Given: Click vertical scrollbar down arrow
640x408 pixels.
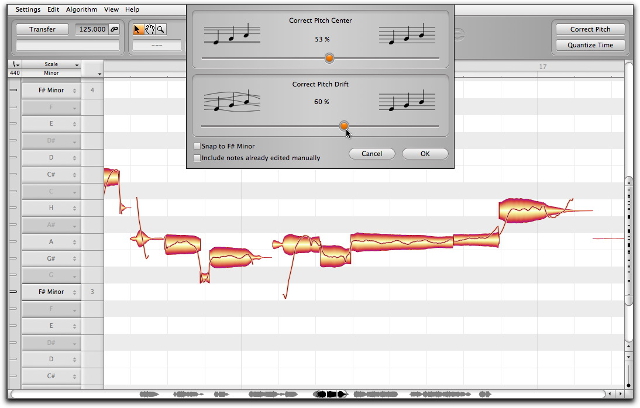Looking at the screenshot, I should 629,357.
